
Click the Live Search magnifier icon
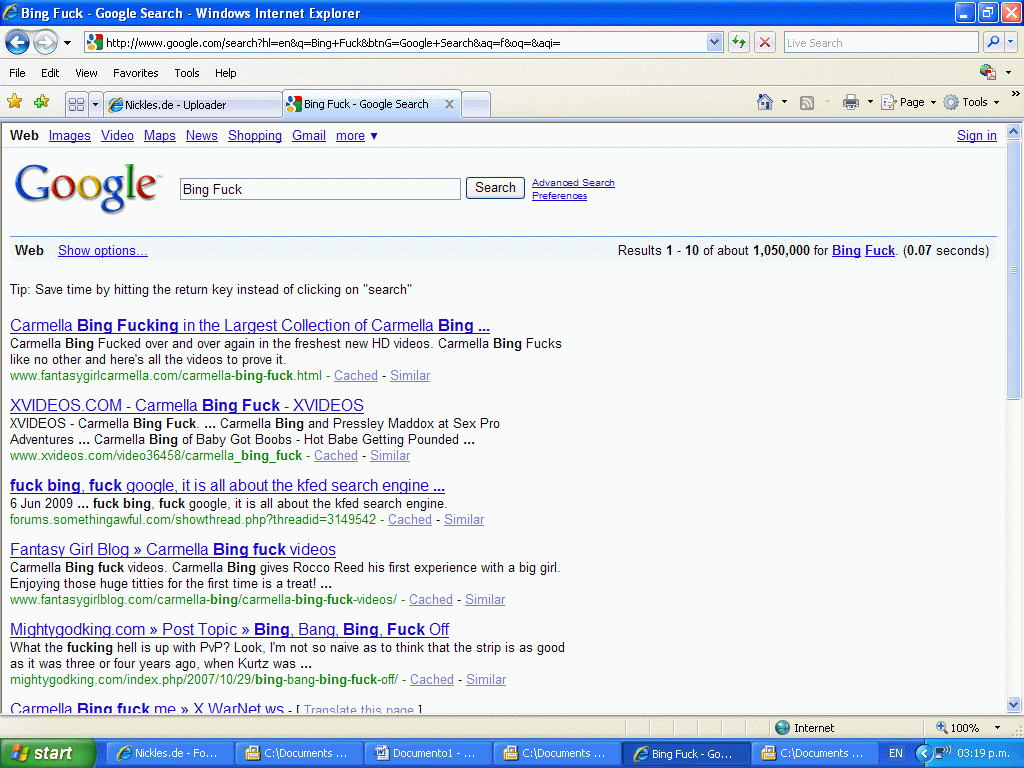click(993, 43)
